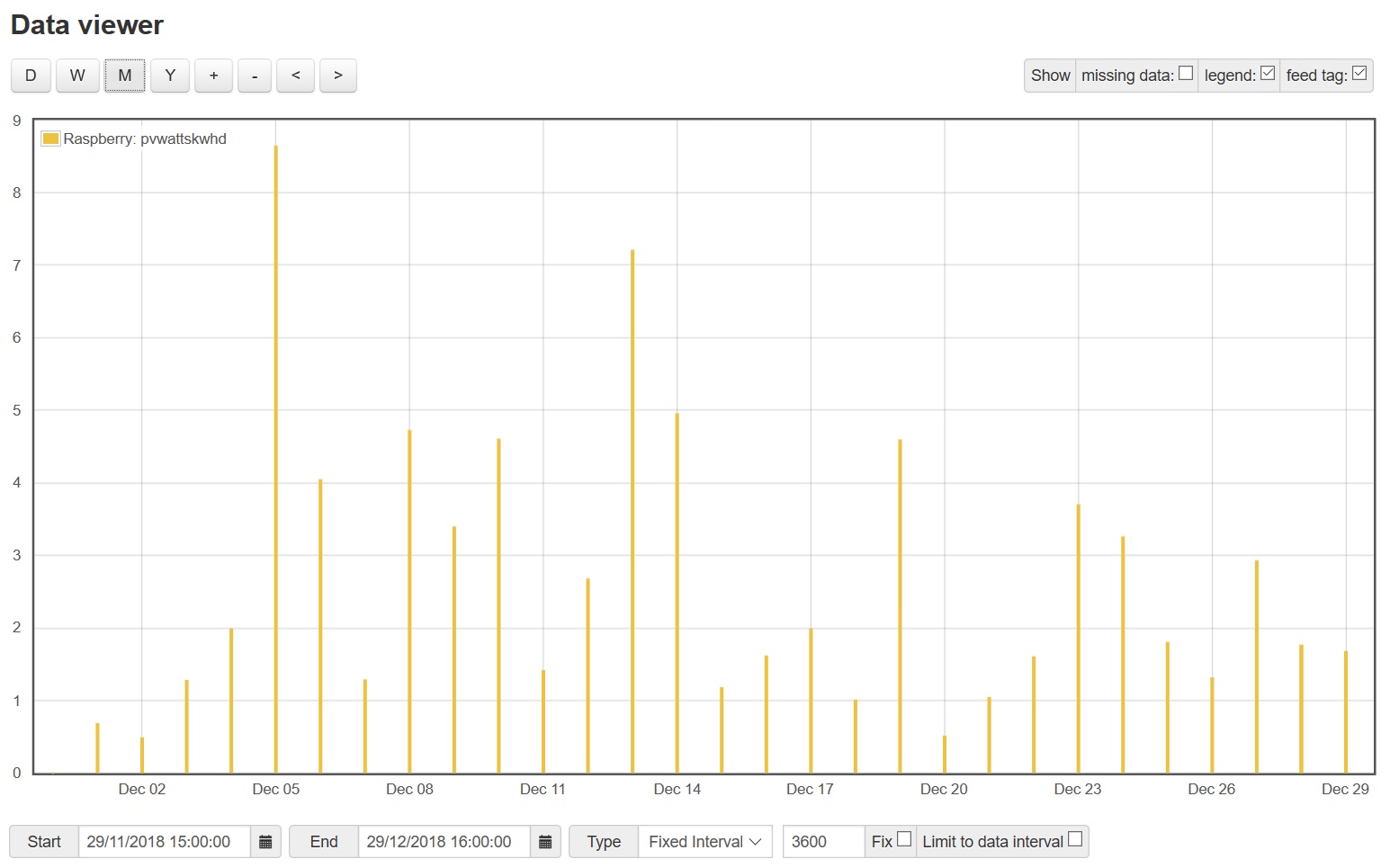
Task: Zoom in with the plus button
Action: click(x=214, y=76)
